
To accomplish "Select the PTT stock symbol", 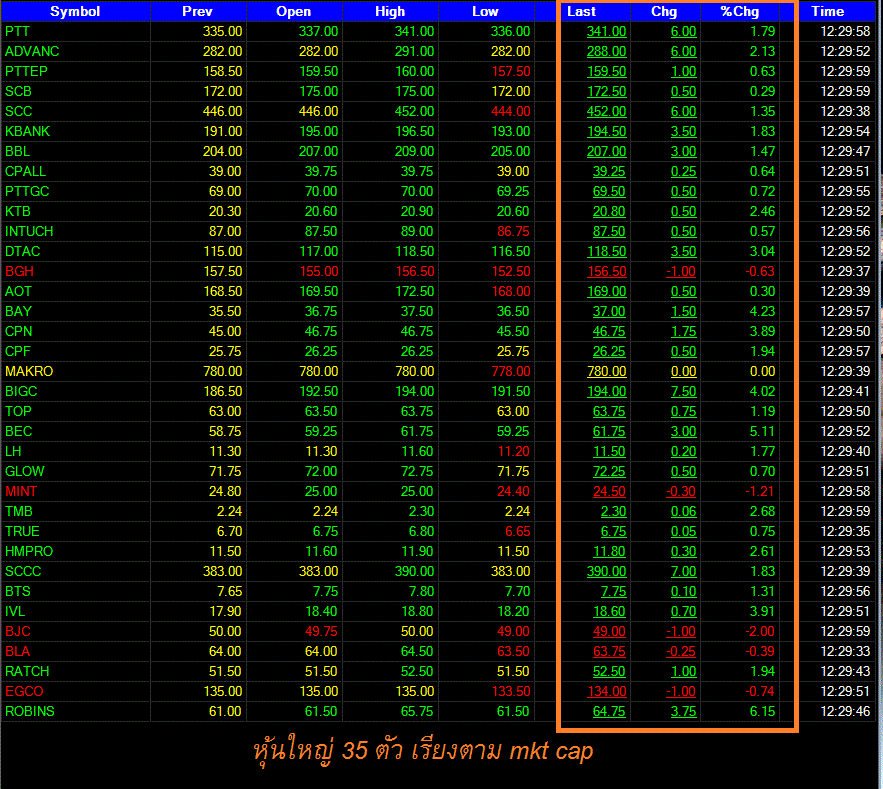I will [x=17, y=32].
